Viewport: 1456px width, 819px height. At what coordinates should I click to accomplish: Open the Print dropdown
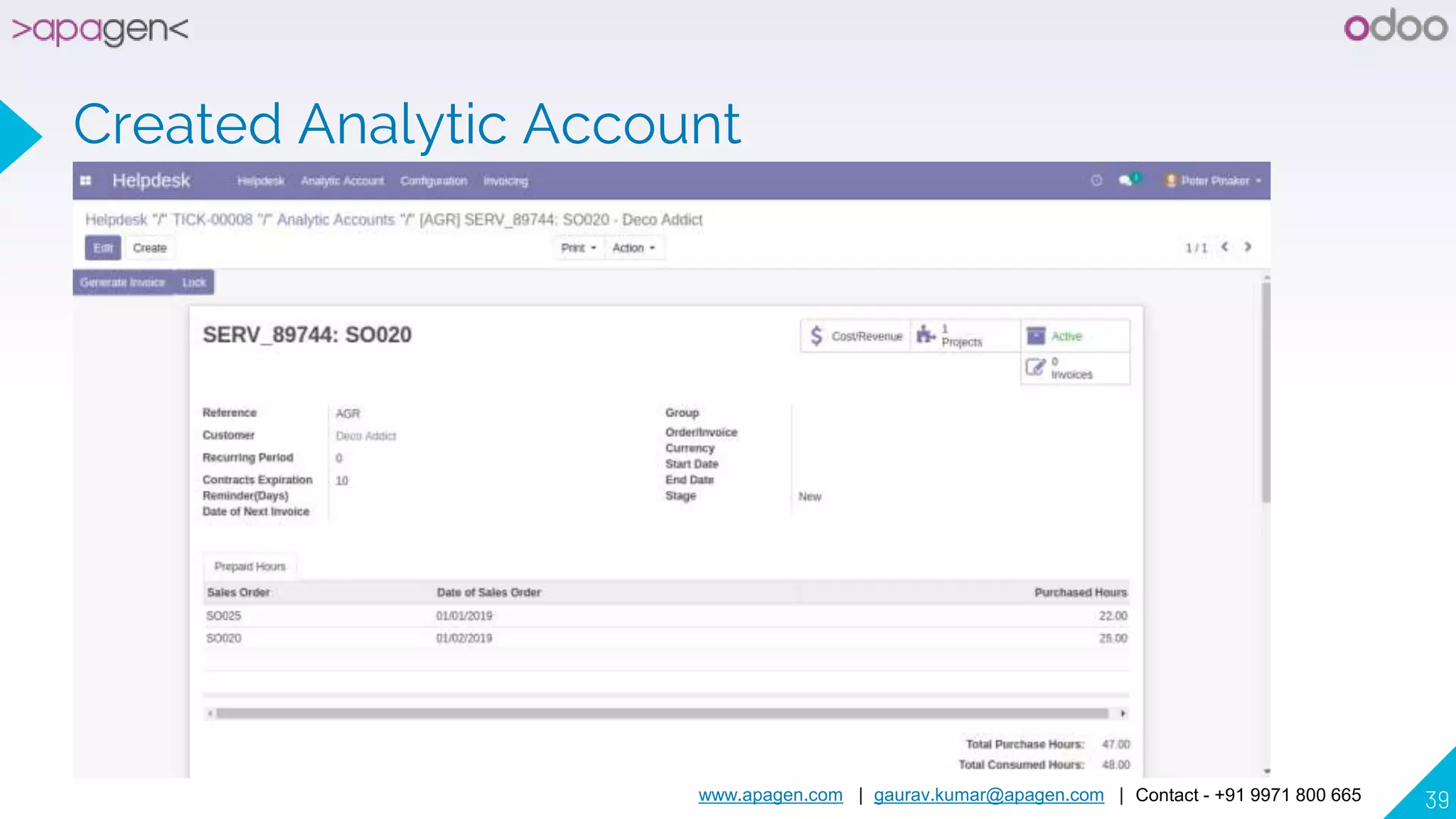pos(578,248)
